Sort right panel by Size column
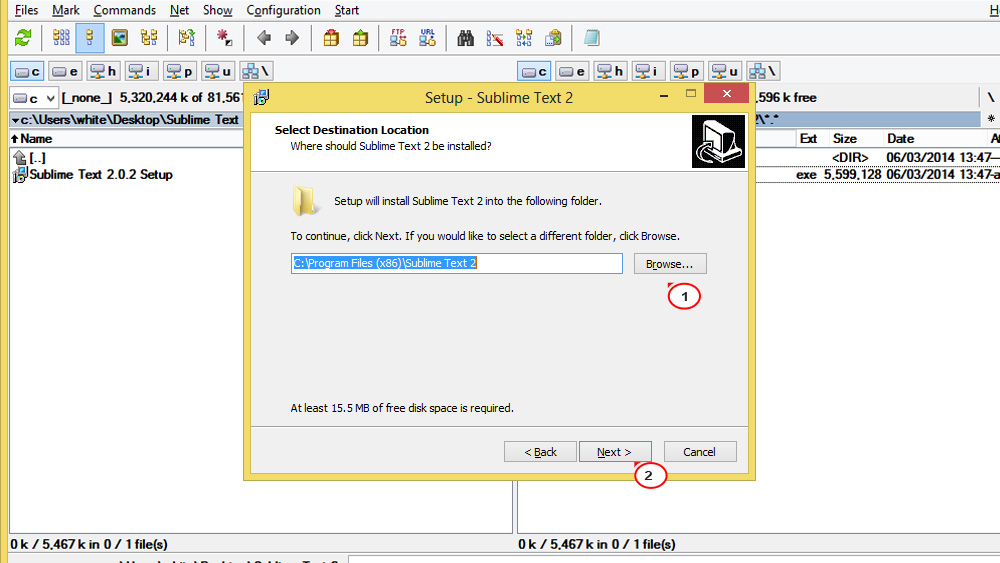 tap(844, 138)
